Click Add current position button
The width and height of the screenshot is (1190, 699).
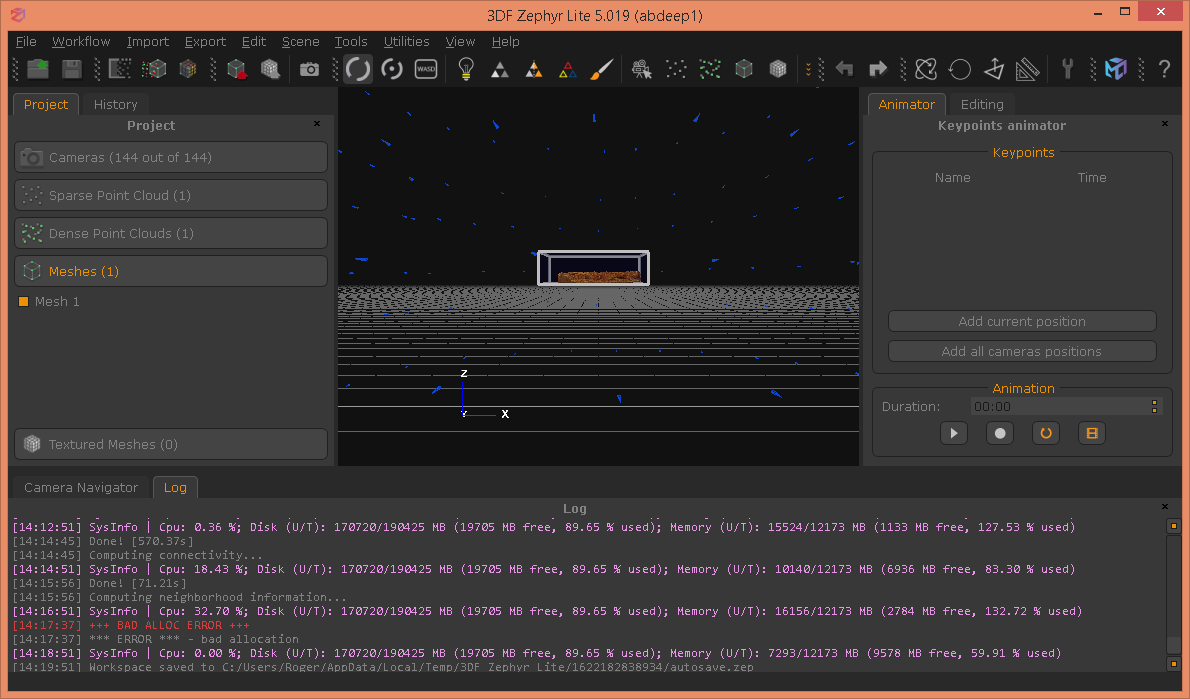tap(1022, 321)
